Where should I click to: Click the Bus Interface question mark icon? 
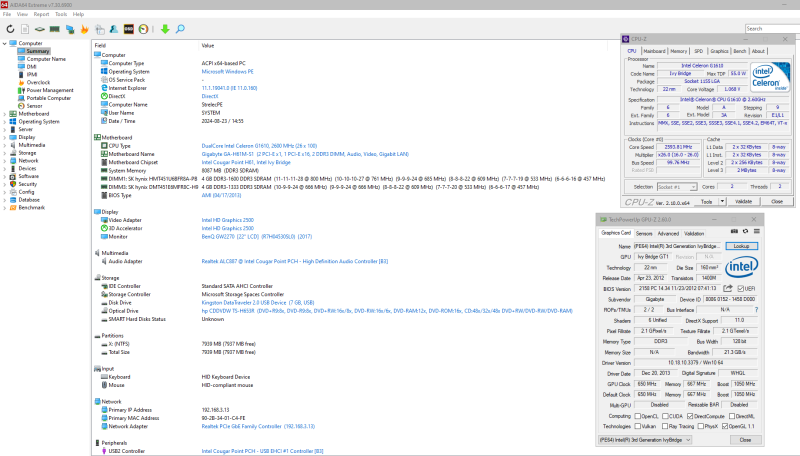756,310
